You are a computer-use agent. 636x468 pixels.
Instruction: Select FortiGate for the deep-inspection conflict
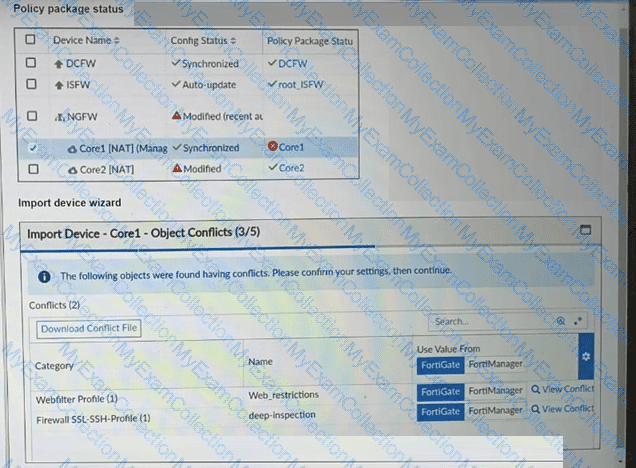point(439,410)
